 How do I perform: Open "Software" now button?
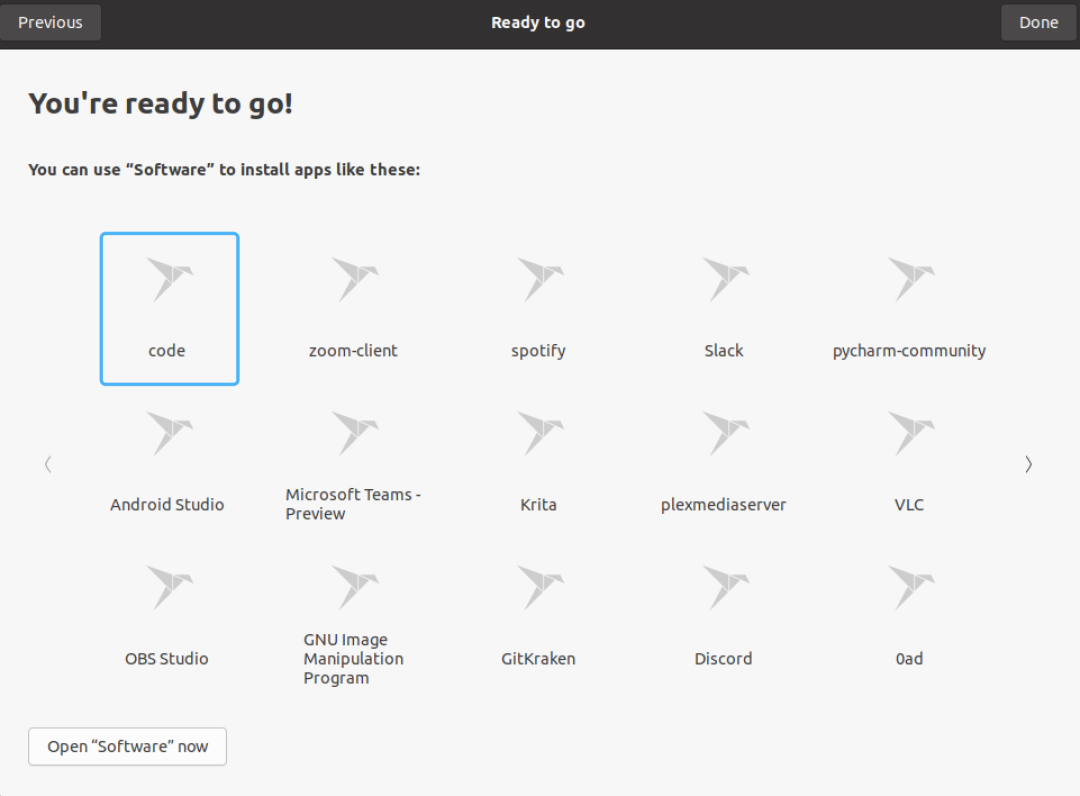(127, 746)
